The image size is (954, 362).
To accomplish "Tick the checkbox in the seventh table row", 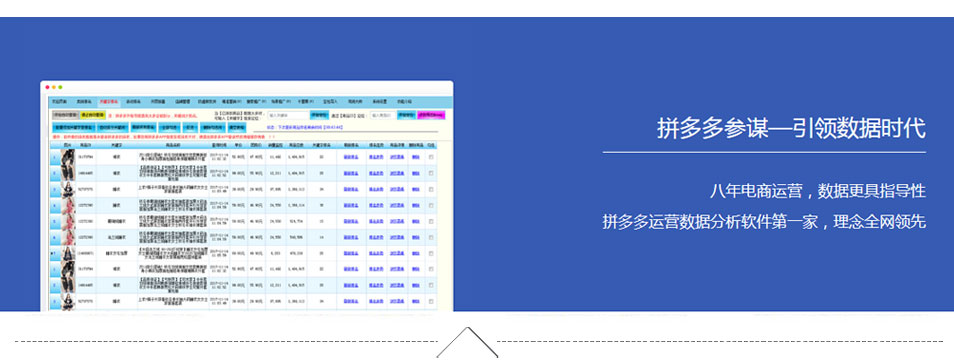I will click(x=431, y=253).
